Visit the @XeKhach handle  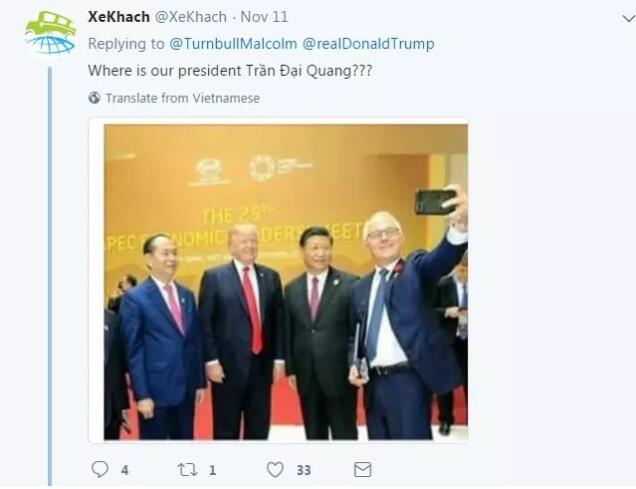(191, 17)
